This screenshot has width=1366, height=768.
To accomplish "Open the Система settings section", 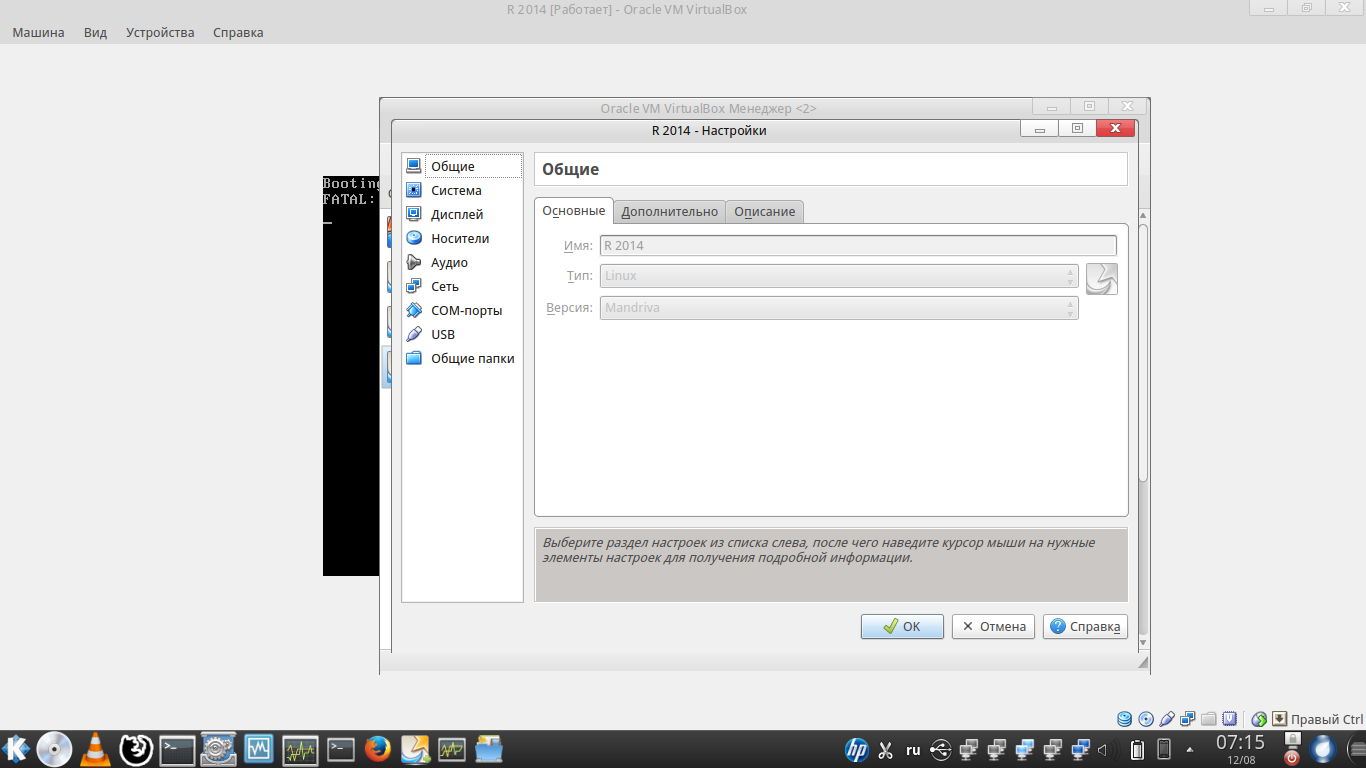I will tap(462, 190).
